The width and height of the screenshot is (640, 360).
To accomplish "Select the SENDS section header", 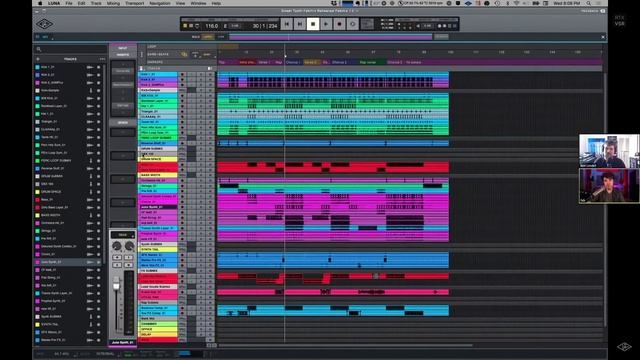I will point(122,122).
